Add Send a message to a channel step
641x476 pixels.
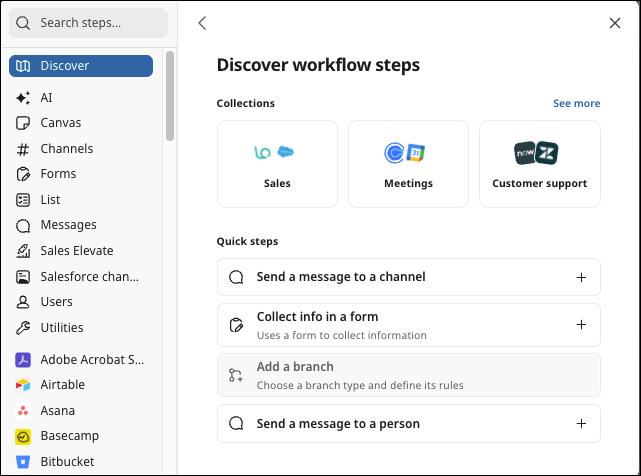(409, 277)
